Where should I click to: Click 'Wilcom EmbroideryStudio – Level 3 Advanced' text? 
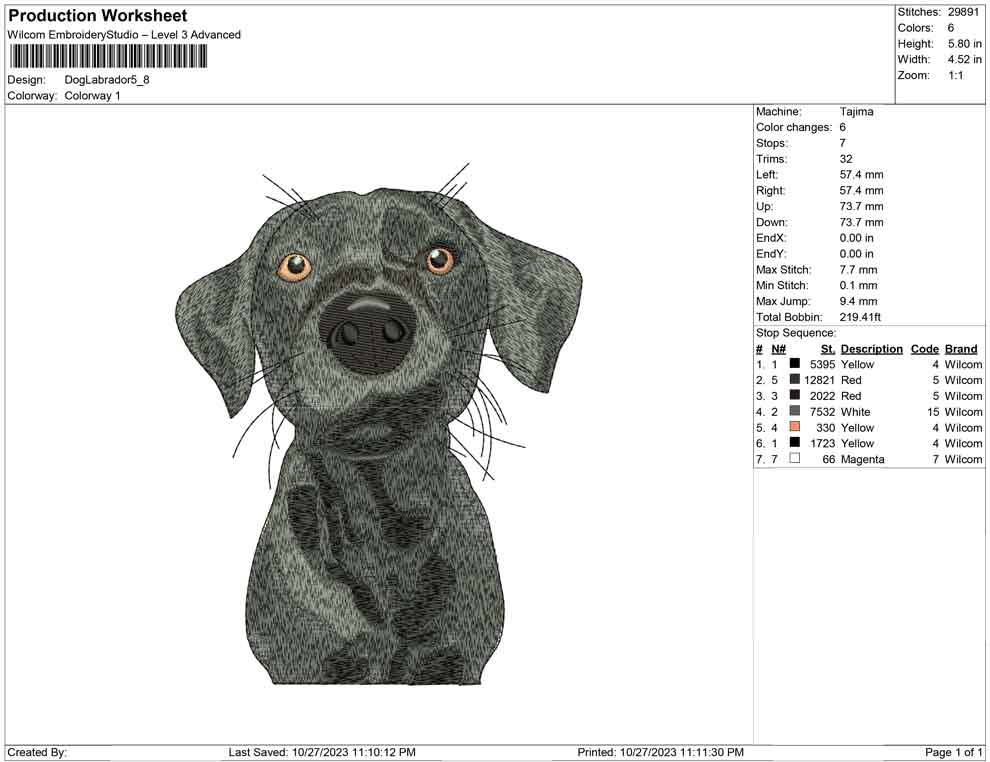tap(124, 35)
